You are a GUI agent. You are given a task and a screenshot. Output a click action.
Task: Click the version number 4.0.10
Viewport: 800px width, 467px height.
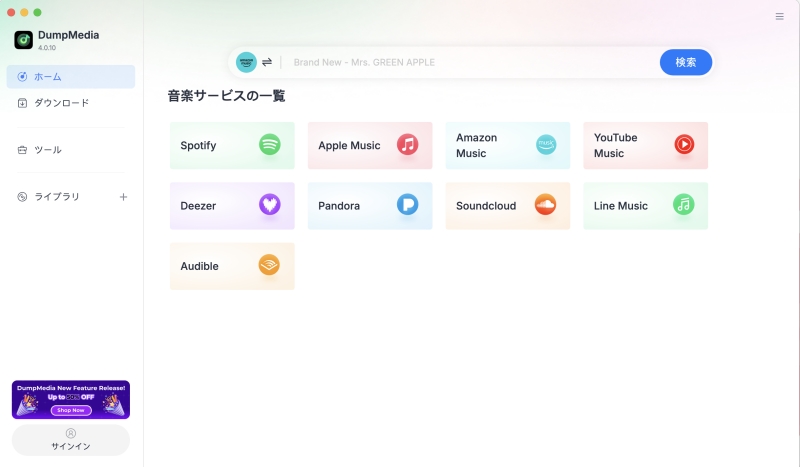click(47, 48)
